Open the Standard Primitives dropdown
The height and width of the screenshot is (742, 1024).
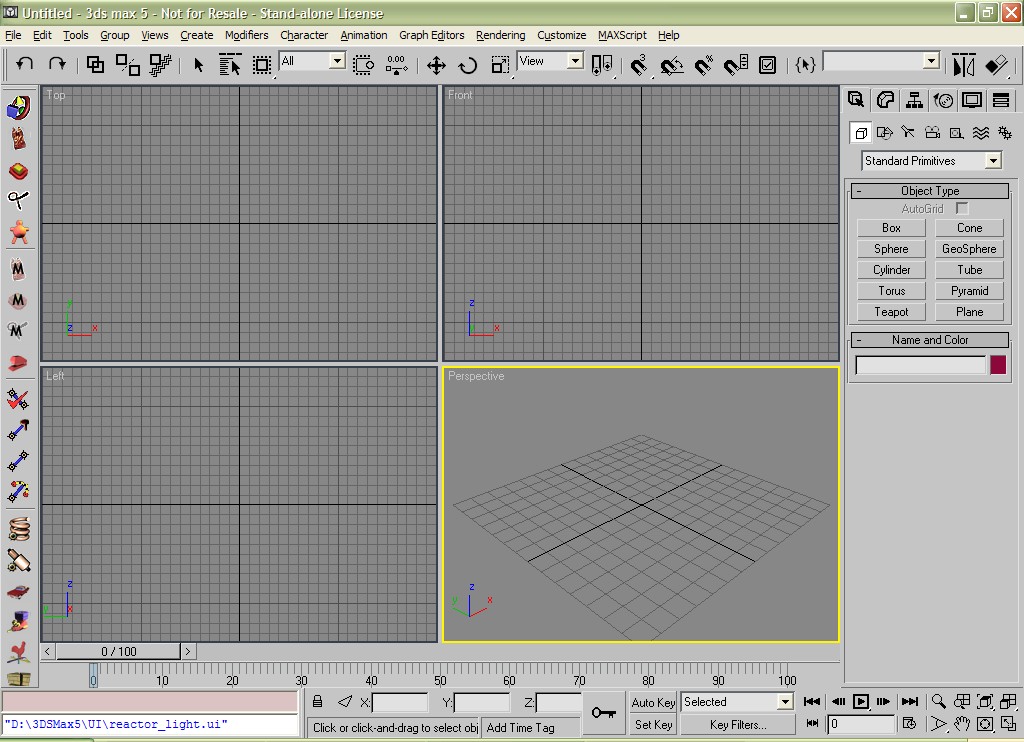tap(931, 161)
